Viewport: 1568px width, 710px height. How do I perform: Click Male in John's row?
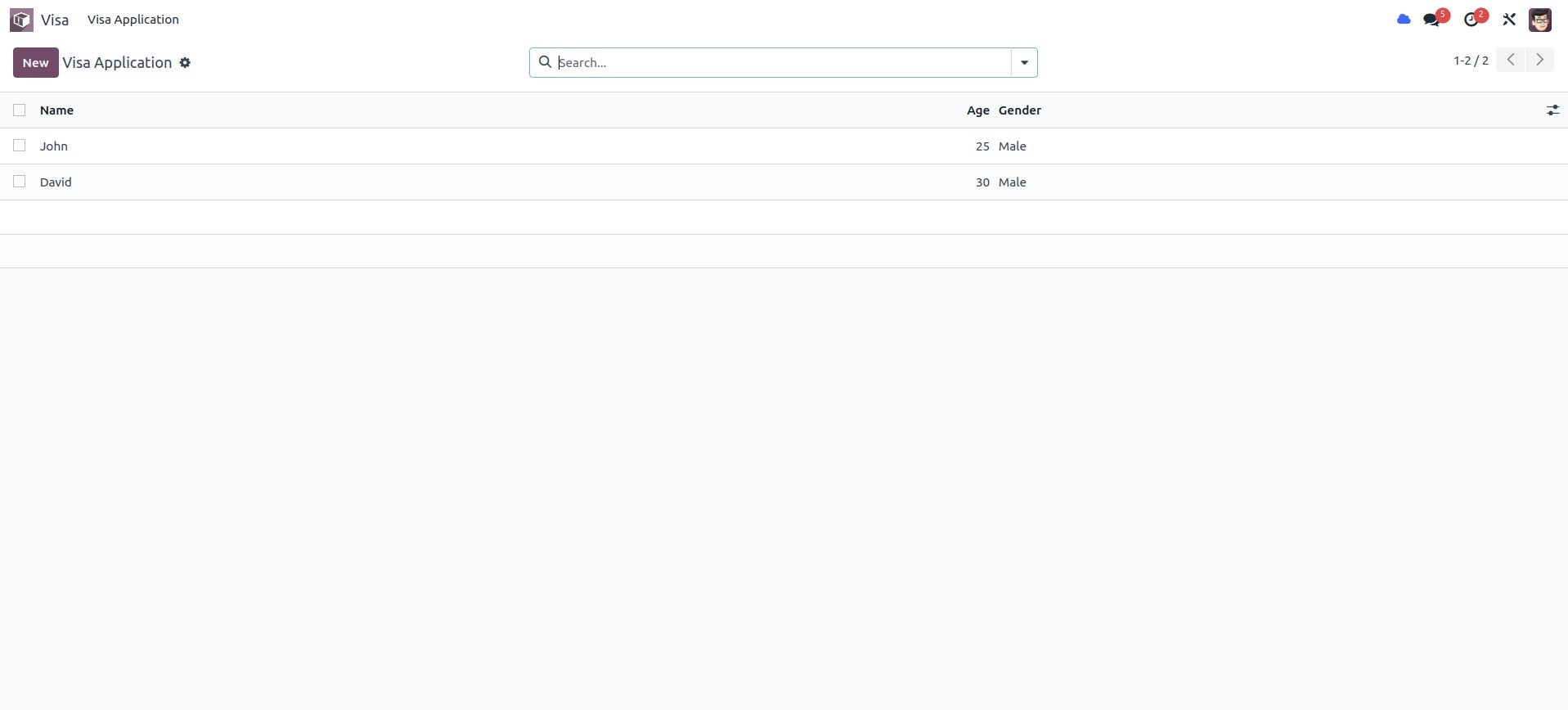tap(1012, 146)
